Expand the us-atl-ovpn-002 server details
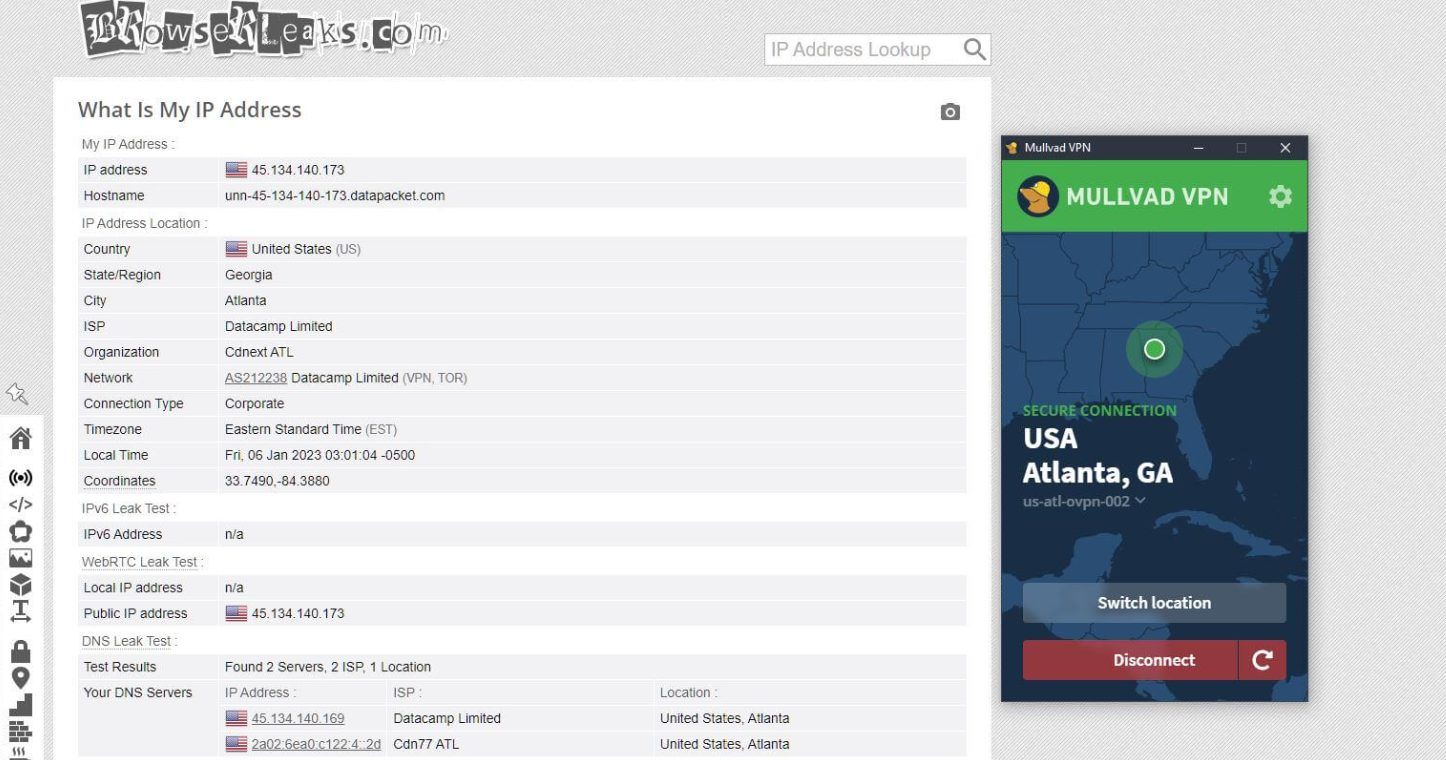 (1084, 501)
